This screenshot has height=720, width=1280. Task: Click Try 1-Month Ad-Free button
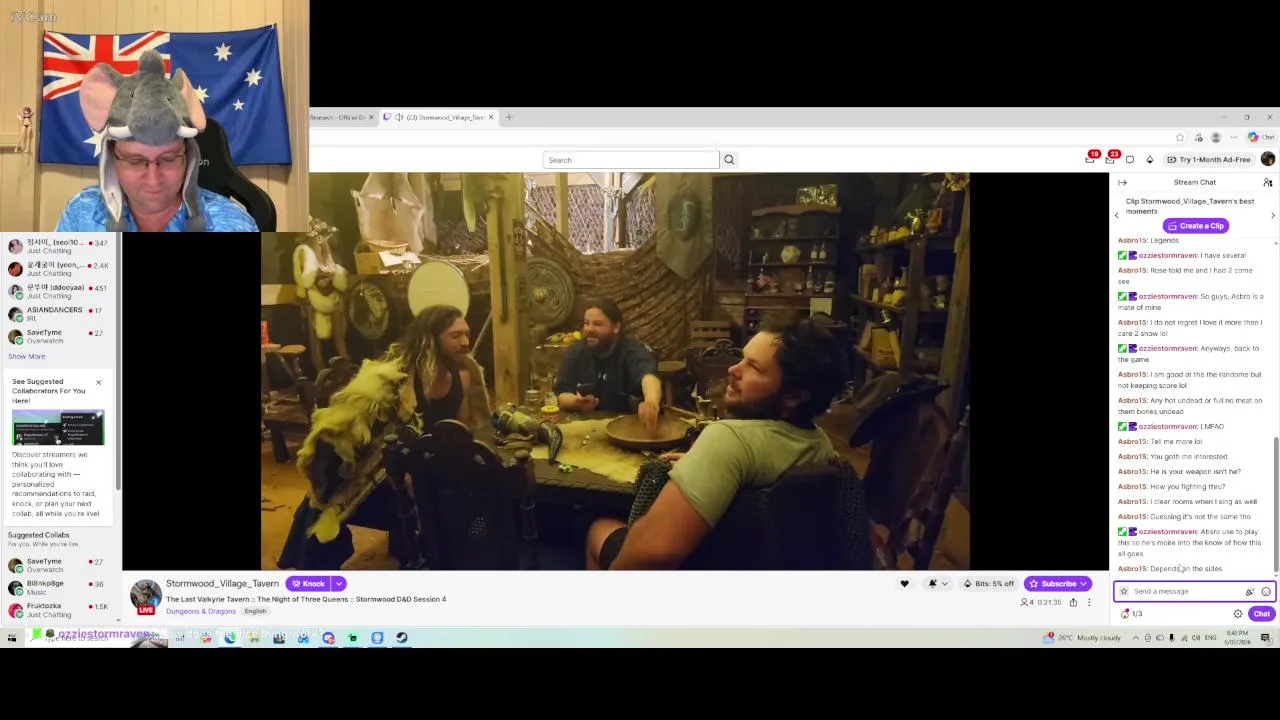click(x=1208, y=160)
